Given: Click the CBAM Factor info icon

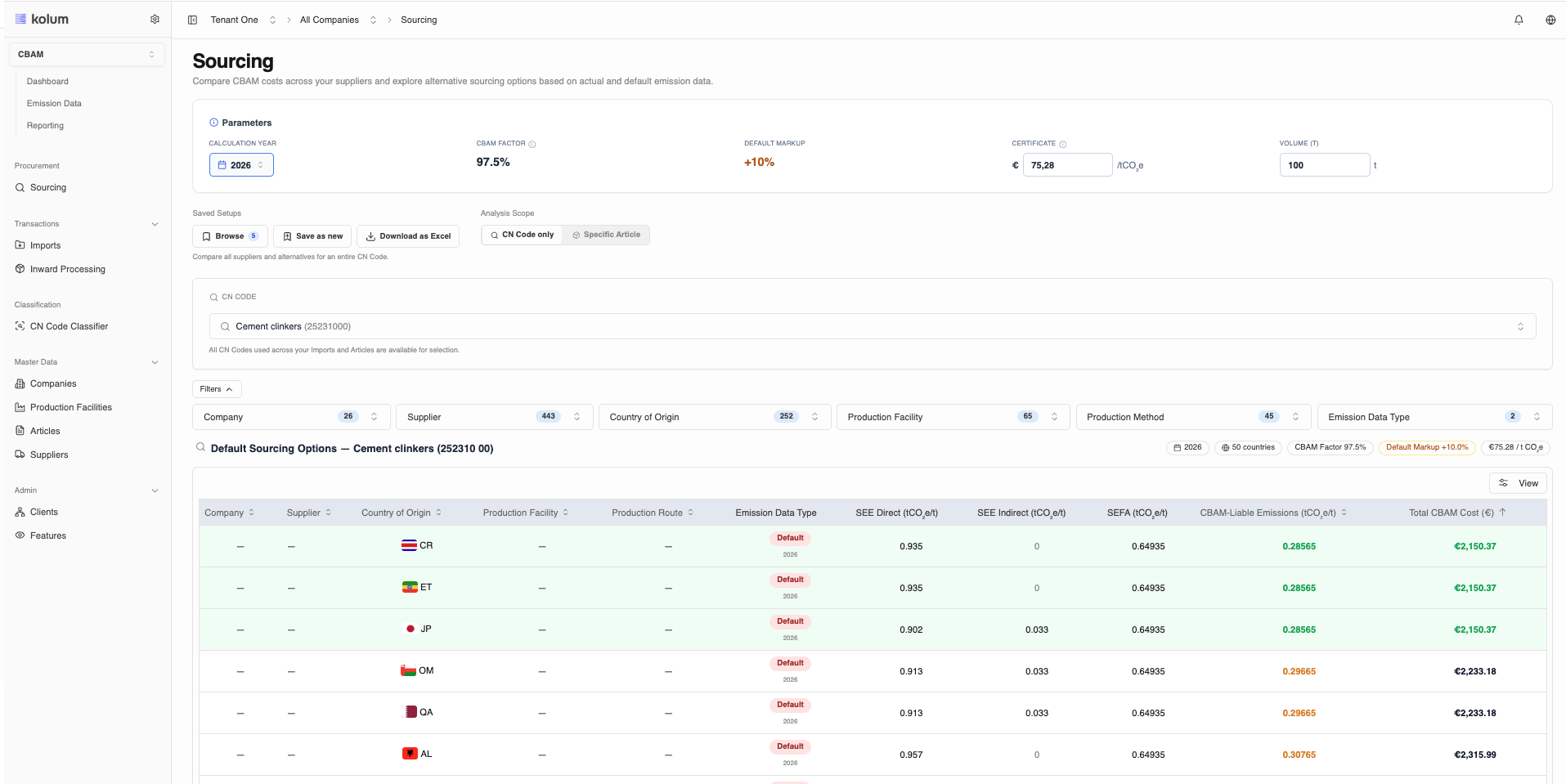Looking at the screenshot, I should (x=532, y=144).
